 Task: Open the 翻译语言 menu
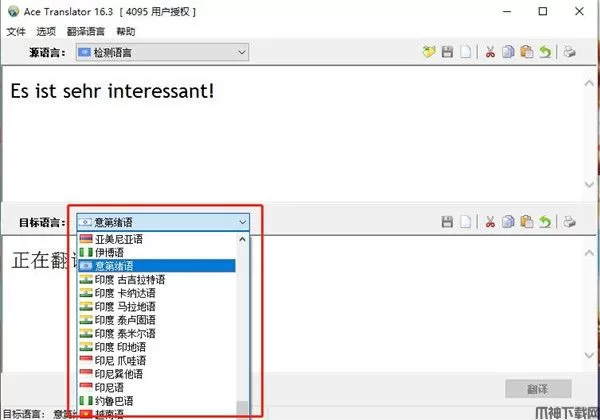[x=86, y=31]
